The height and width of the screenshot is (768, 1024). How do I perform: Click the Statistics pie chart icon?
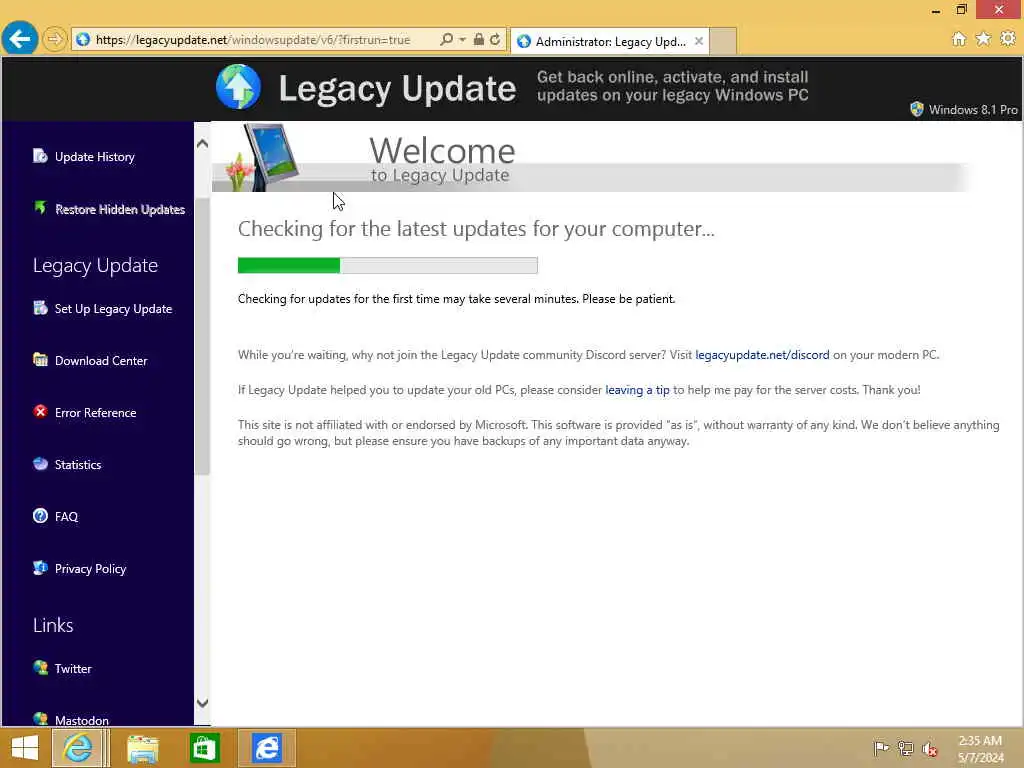40,464
